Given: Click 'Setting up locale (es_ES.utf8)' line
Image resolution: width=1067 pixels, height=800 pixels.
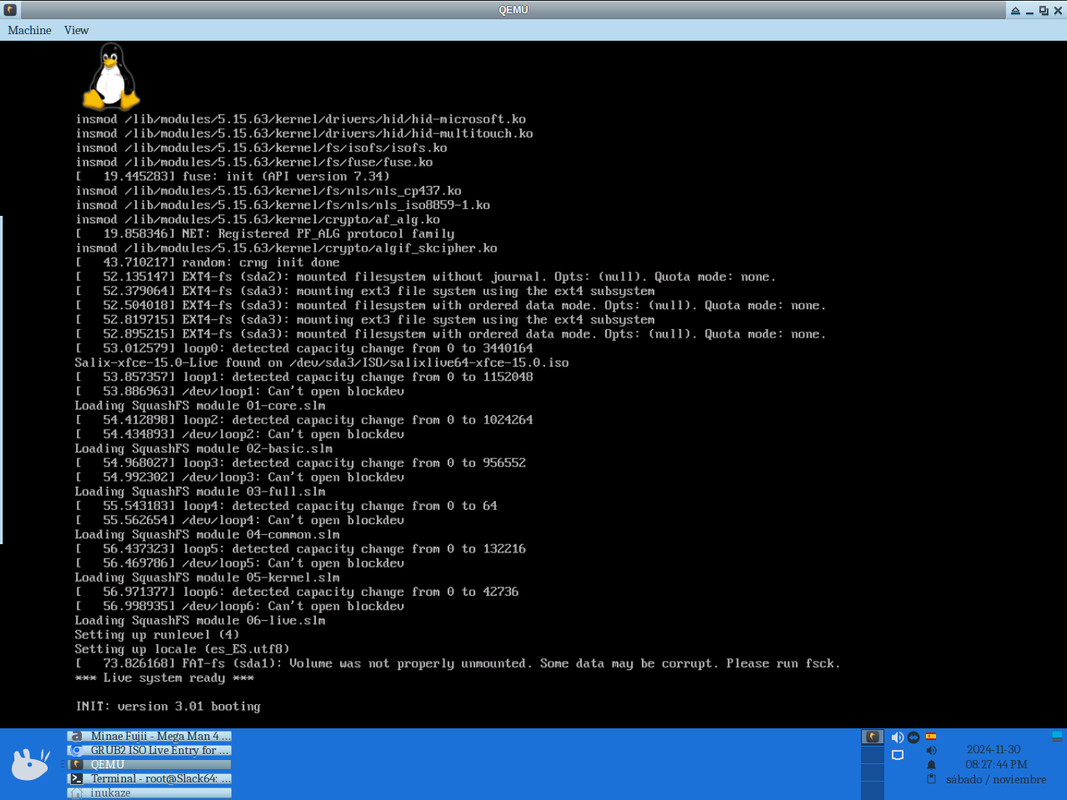Looking at the screenshot, I should (x=182, y=649).
